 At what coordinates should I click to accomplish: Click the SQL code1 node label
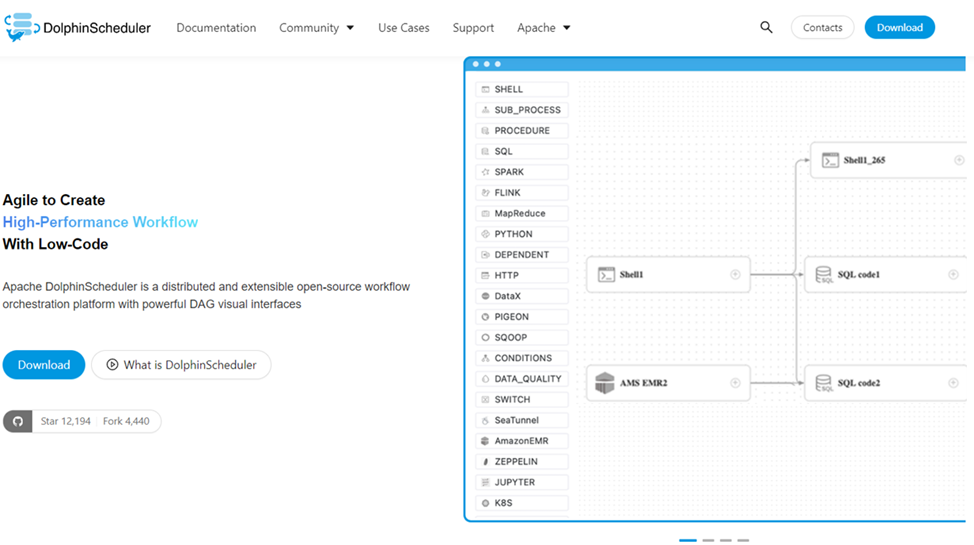(858, 275)
